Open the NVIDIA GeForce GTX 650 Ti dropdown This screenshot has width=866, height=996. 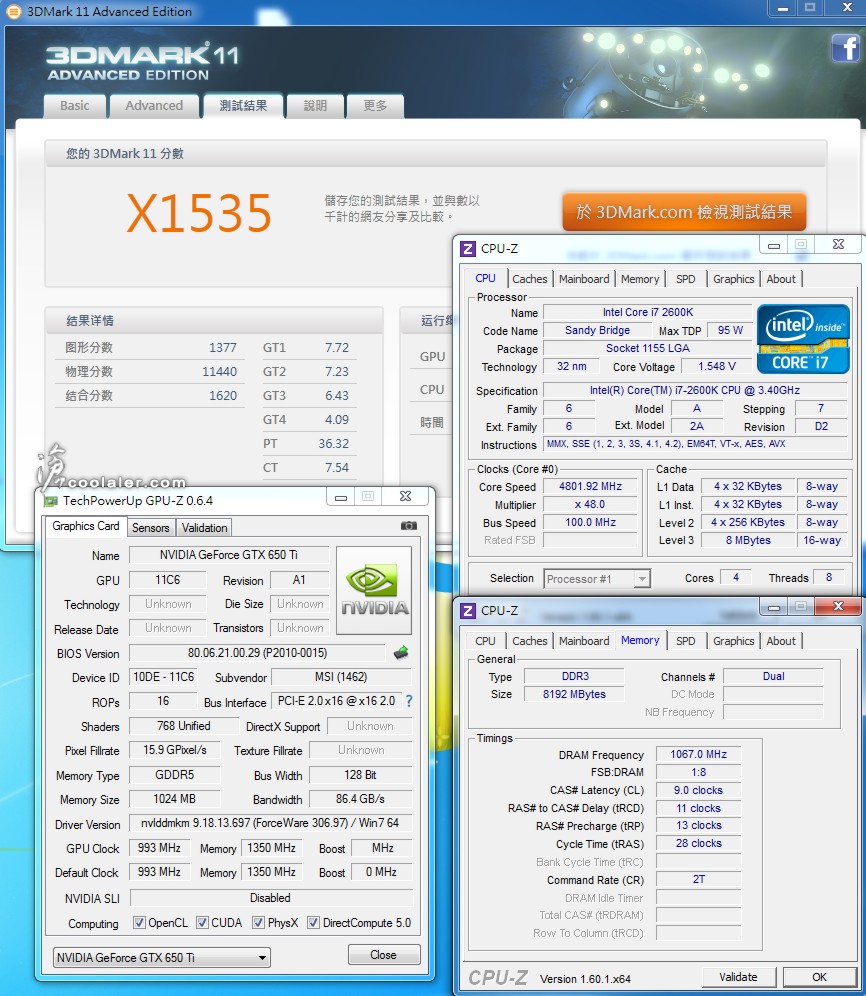point(161,957)
